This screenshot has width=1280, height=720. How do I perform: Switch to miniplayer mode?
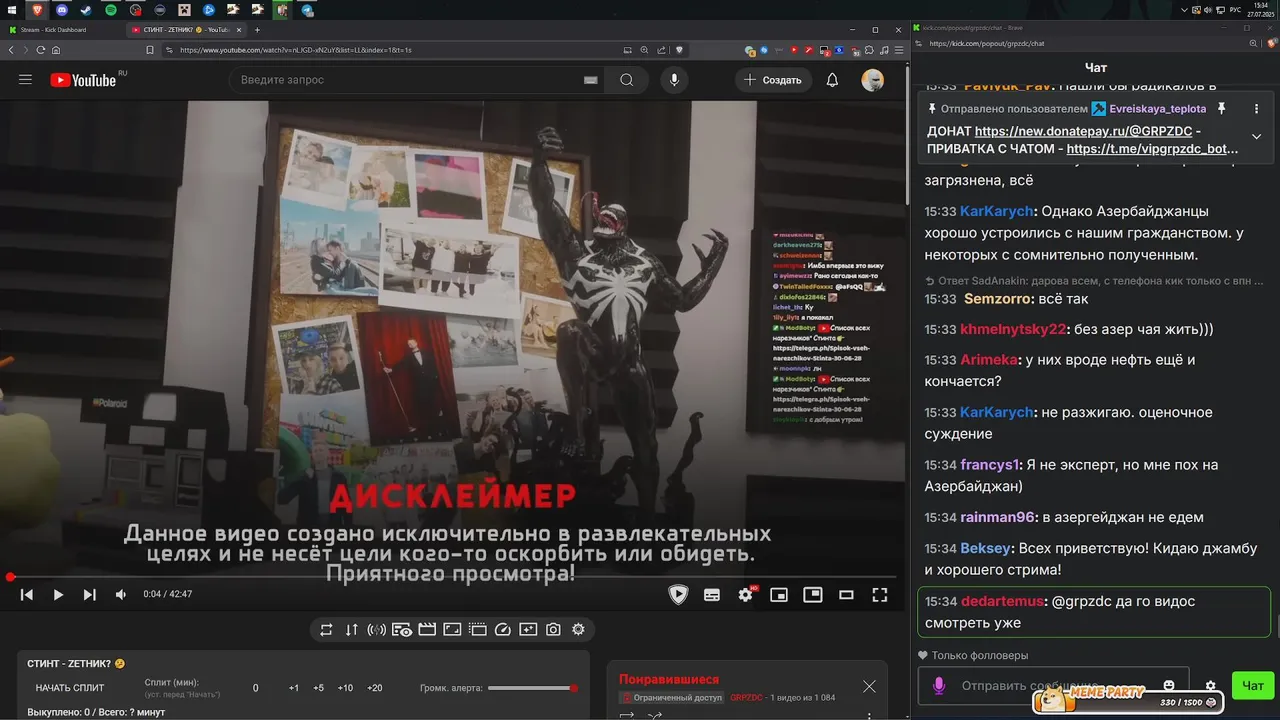click(x=778, y=594)
